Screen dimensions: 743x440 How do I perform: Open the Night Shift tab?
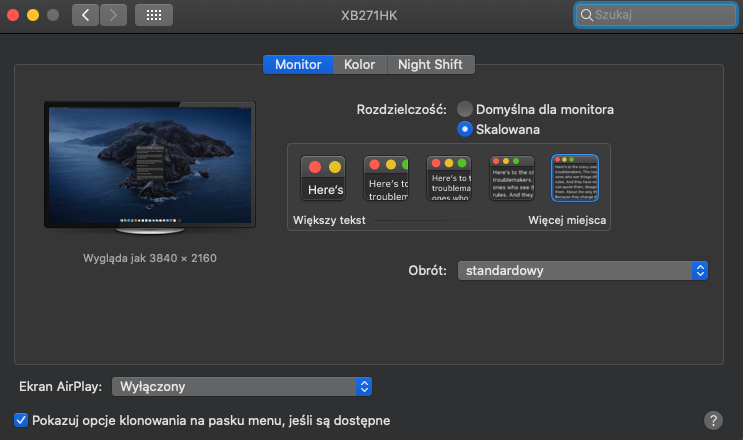430,64
